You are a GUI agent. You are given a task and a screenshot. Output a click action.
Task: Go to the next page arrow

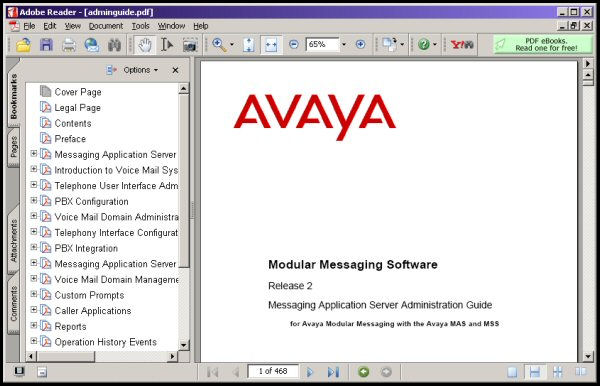pyautogui.click(x=310, y=372)
